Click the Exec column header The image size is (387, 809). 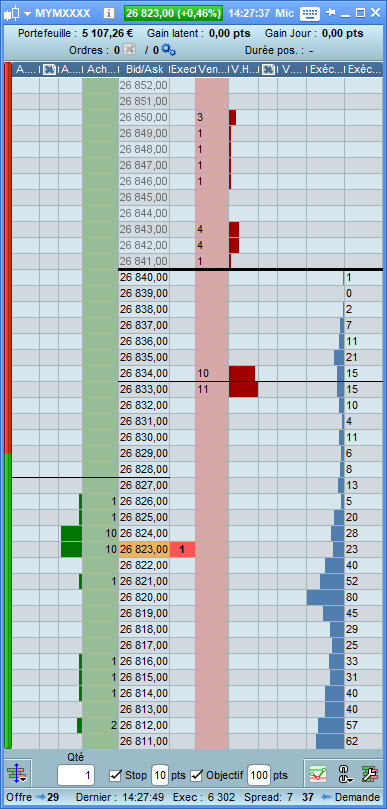tap(182, 69)
